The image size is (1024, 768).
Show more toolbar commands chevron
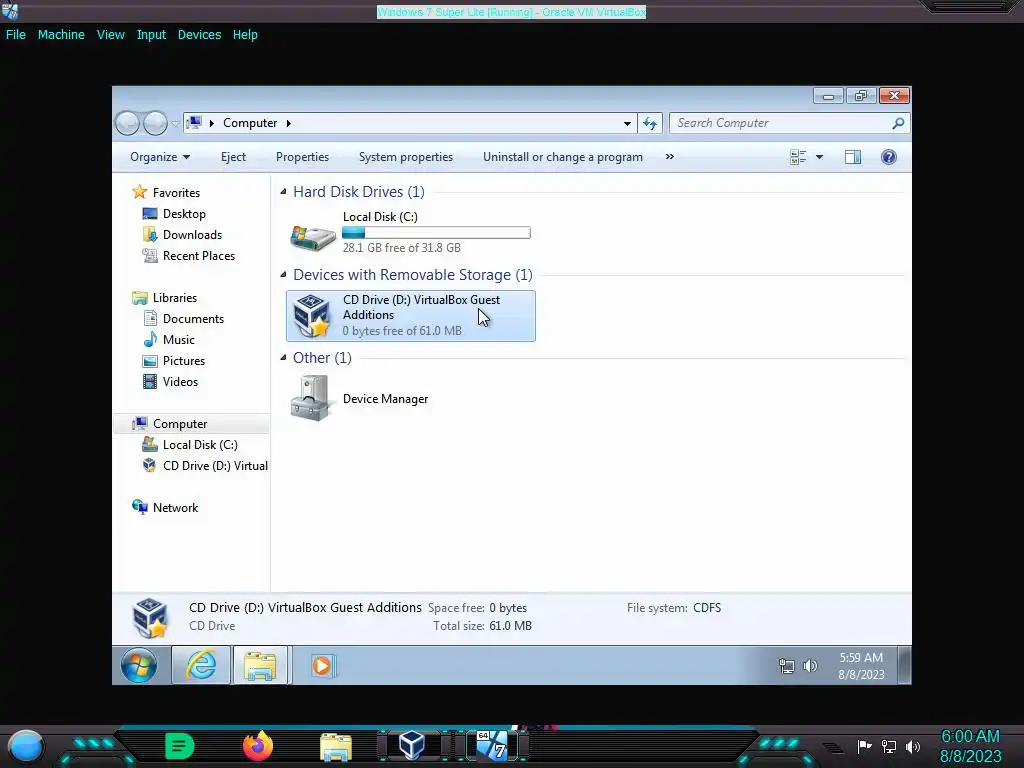click(669, 157)
